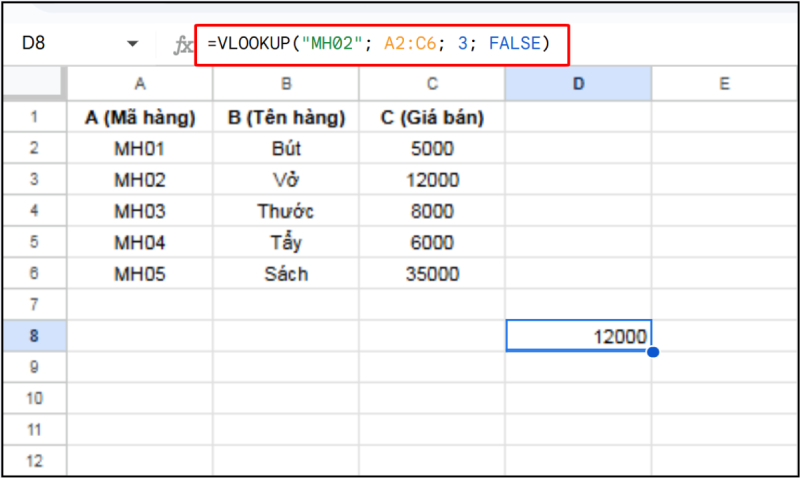The image size is (800, 478).
Task: Select the entire sheet via corner box
Action: pyautogui.click(x=34, y=83)
